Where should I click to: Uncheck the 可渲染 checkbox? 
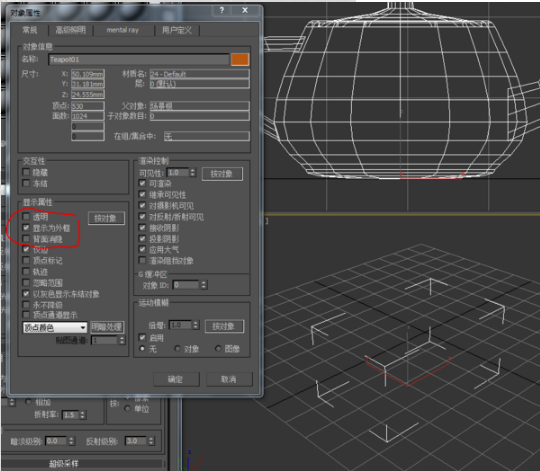(x=142, y=183)
